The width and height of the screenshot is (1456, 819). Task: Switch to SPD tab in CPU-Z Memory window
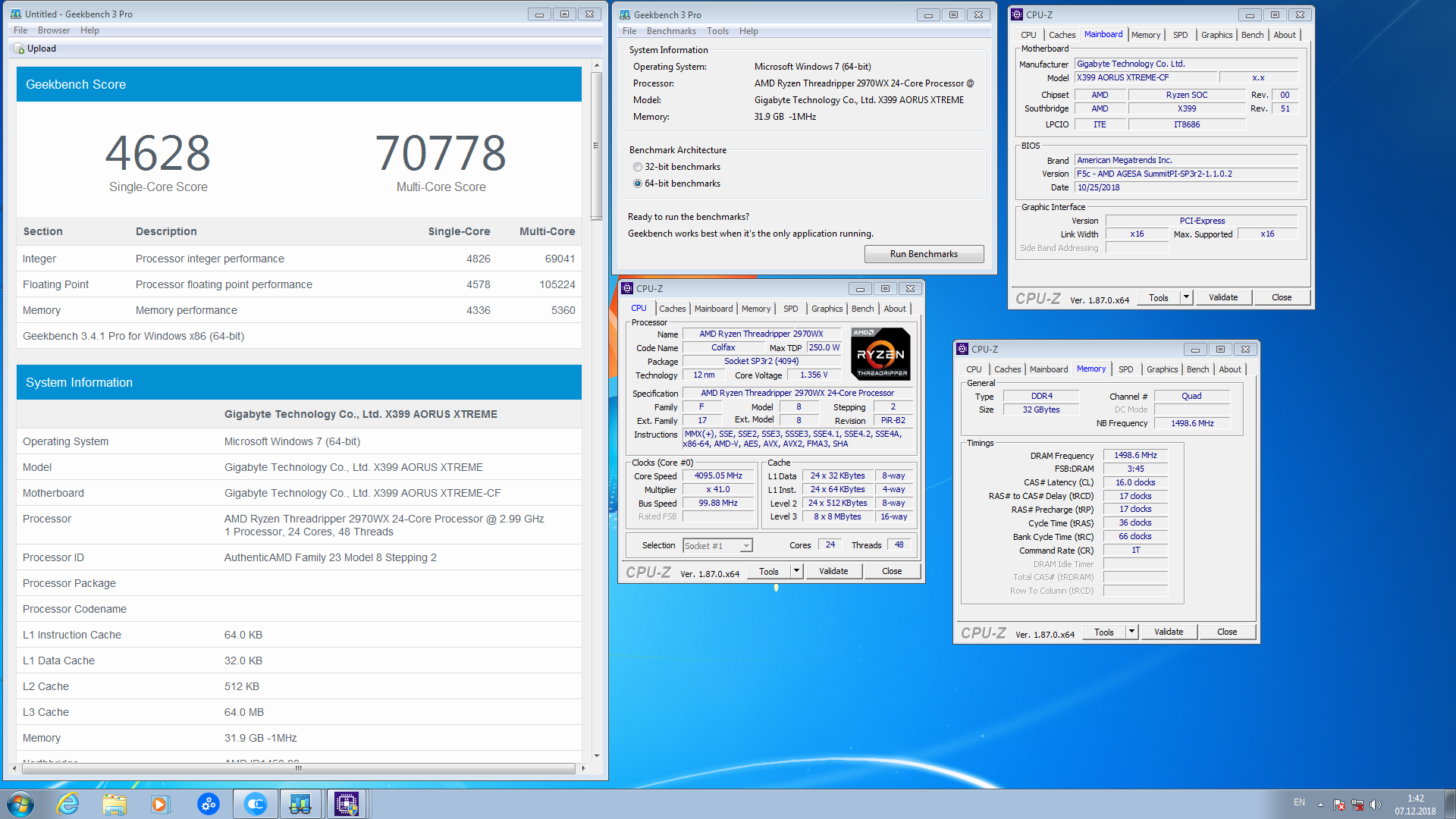1125,369
